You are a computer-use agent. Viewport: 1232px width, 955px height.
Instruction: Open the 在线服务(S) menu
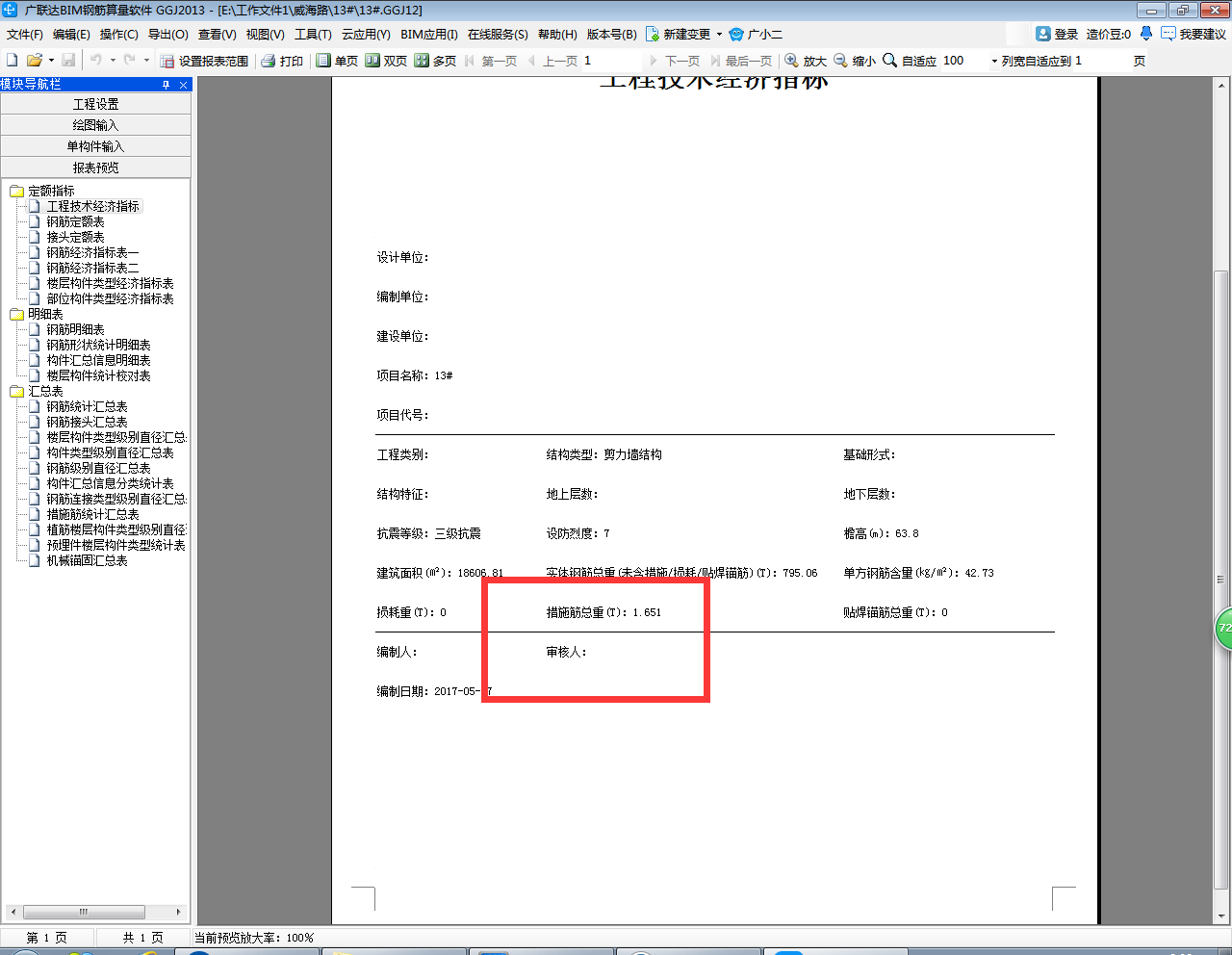pyautogui.click(x=498, y=35)
